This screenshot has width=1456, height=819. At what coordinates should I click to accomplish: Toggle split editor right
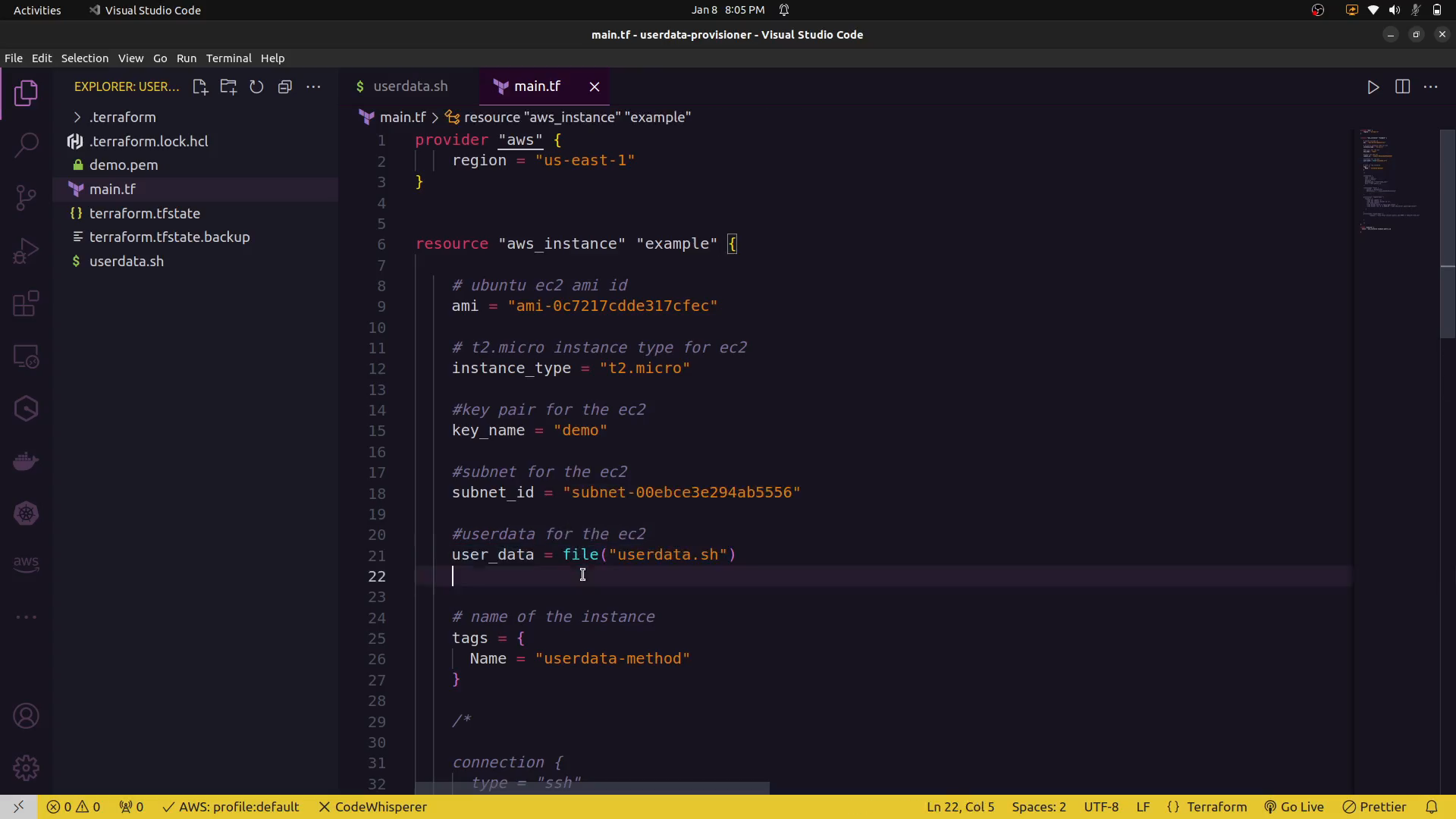click(1402, 87)
